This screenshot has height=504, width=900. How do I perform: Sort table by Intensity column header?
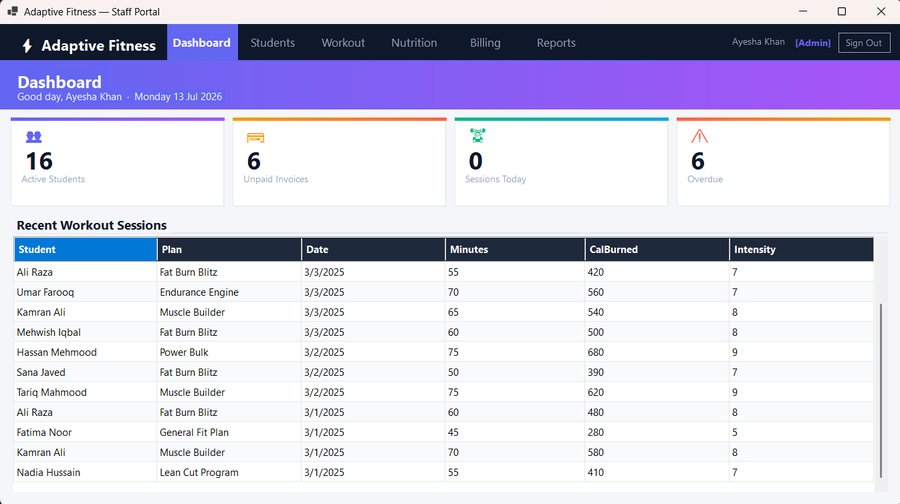pyautogui.click(x=801, y=250)
